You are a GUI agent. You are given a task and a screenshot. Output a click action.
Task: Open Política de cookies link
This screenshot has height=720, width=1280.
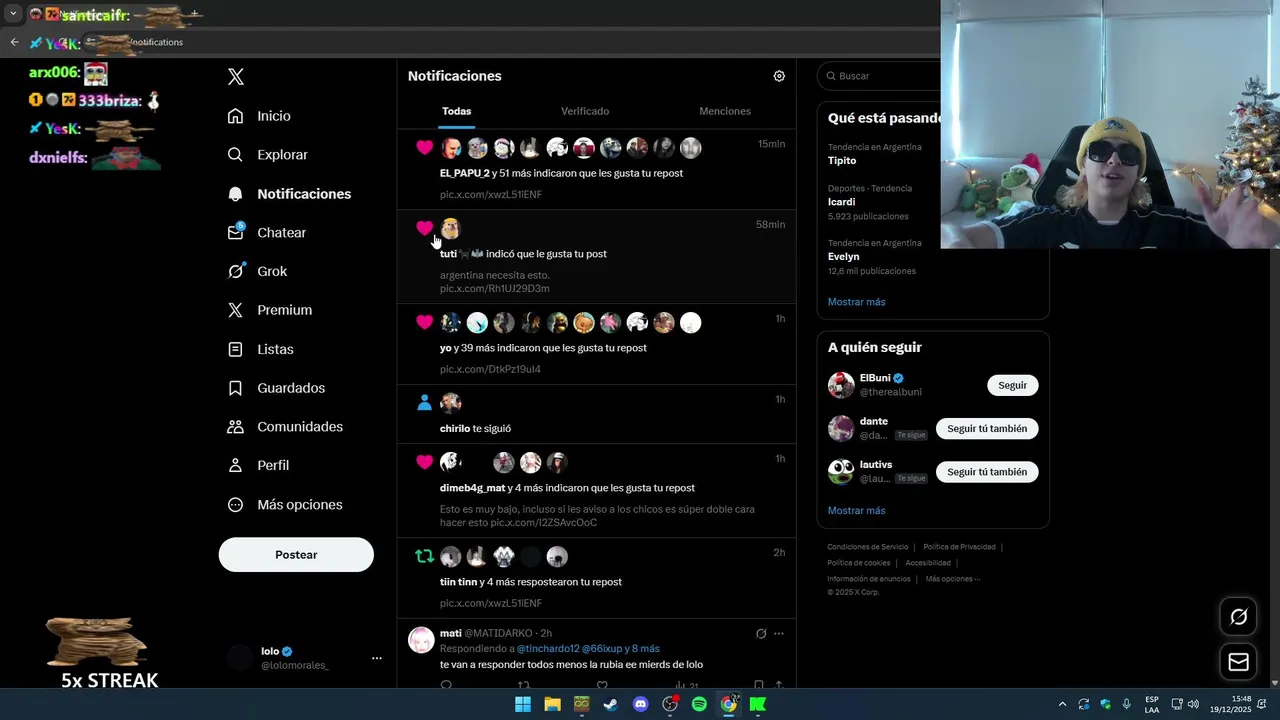coord(858,563)
